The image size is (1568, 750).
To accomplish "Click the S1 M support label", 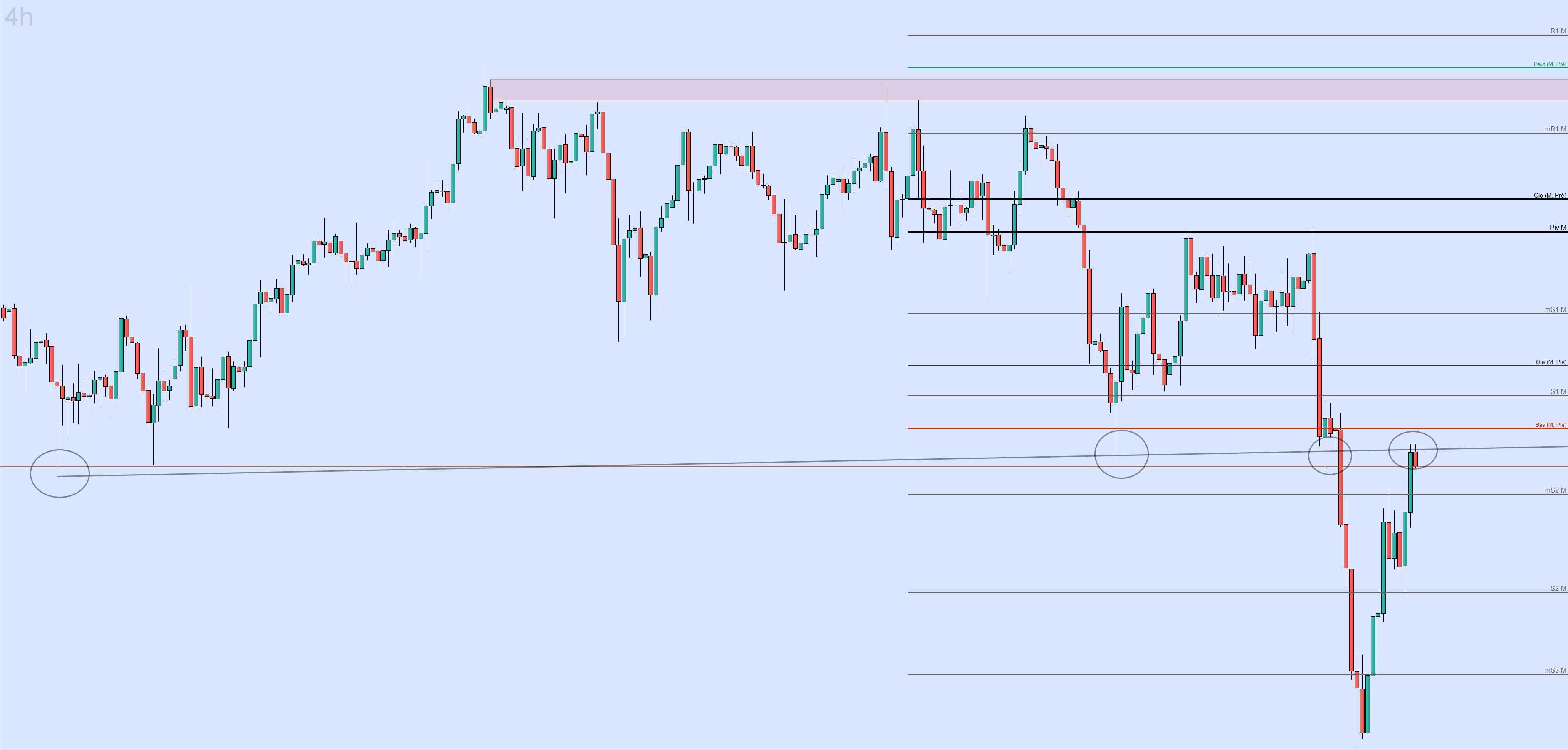I will coord(1558,391).
